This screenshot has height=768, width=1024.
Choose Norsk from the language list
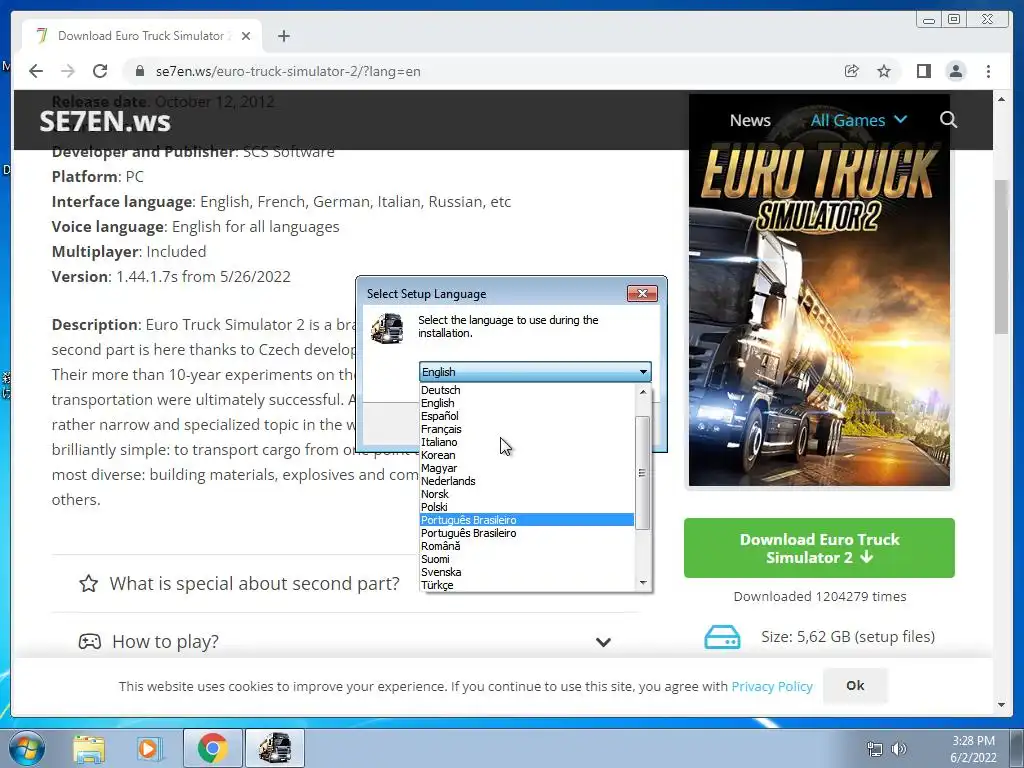click(x=526, y=494)
